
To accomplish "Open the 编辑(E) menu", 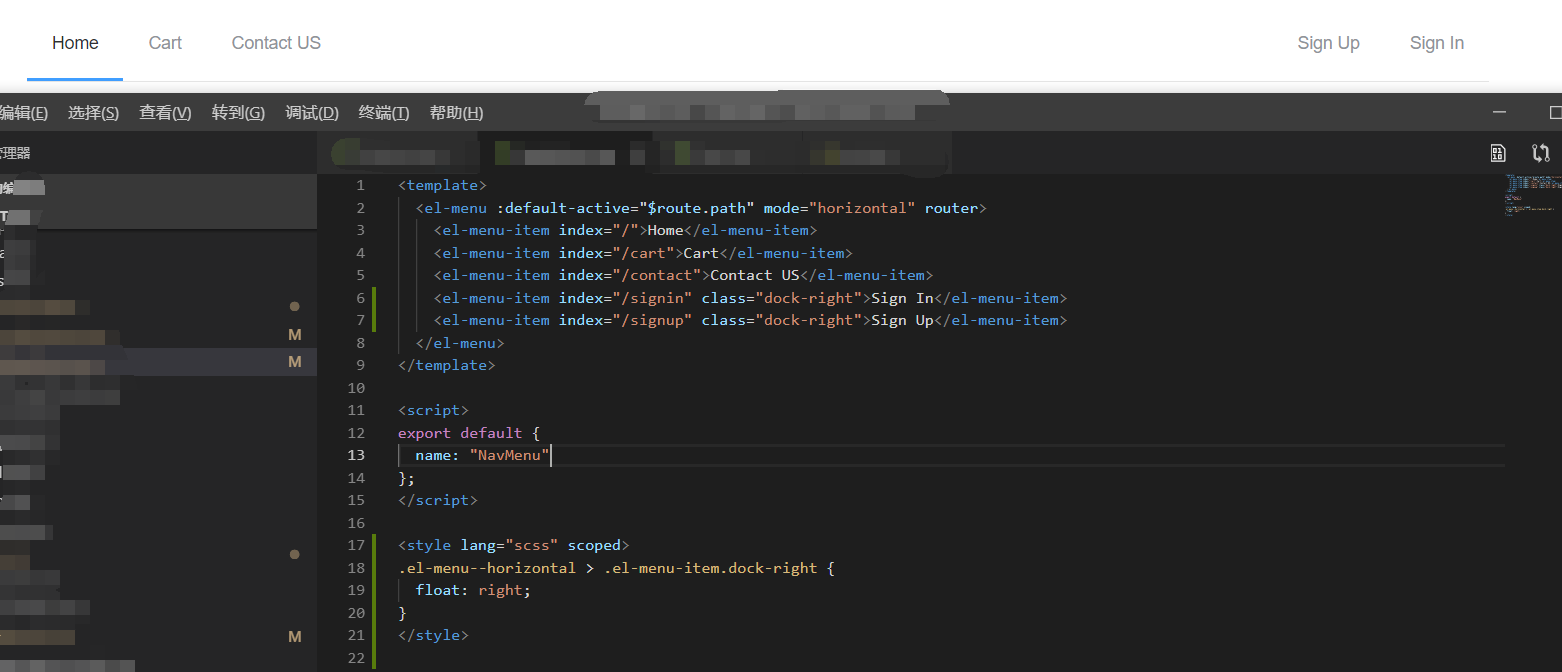I will 22,113.
